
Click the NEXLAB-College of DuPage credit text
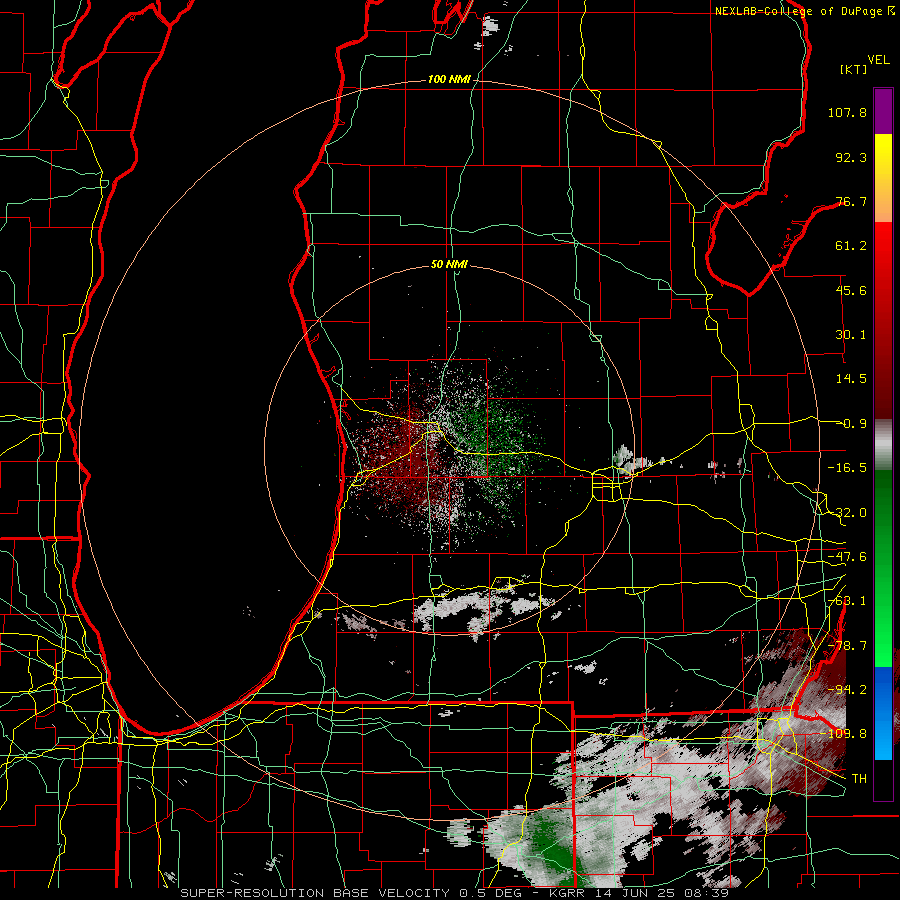tap(800, 11)
